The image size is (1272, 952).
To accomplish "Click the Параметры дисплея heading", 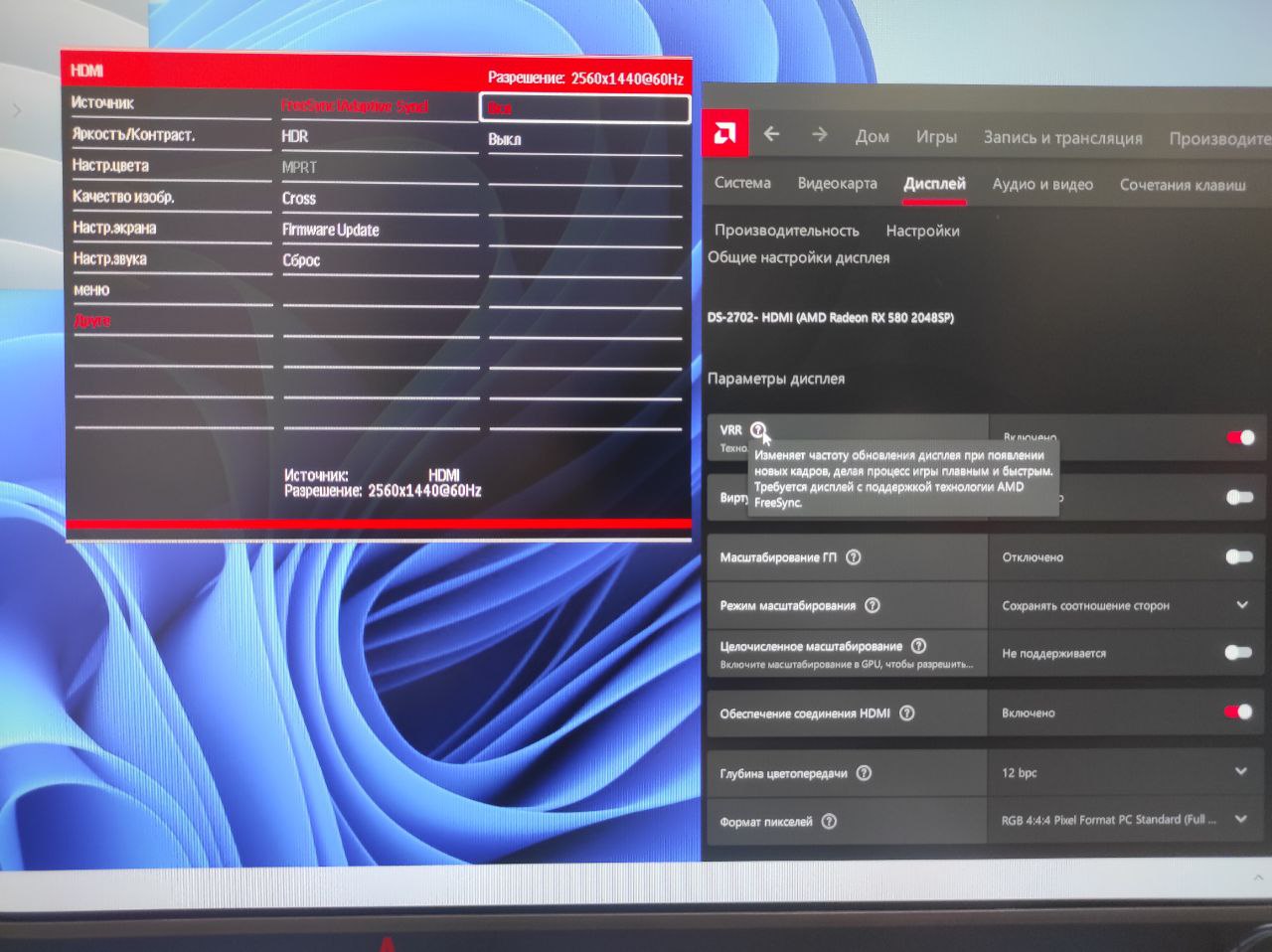I will [776, 379].
